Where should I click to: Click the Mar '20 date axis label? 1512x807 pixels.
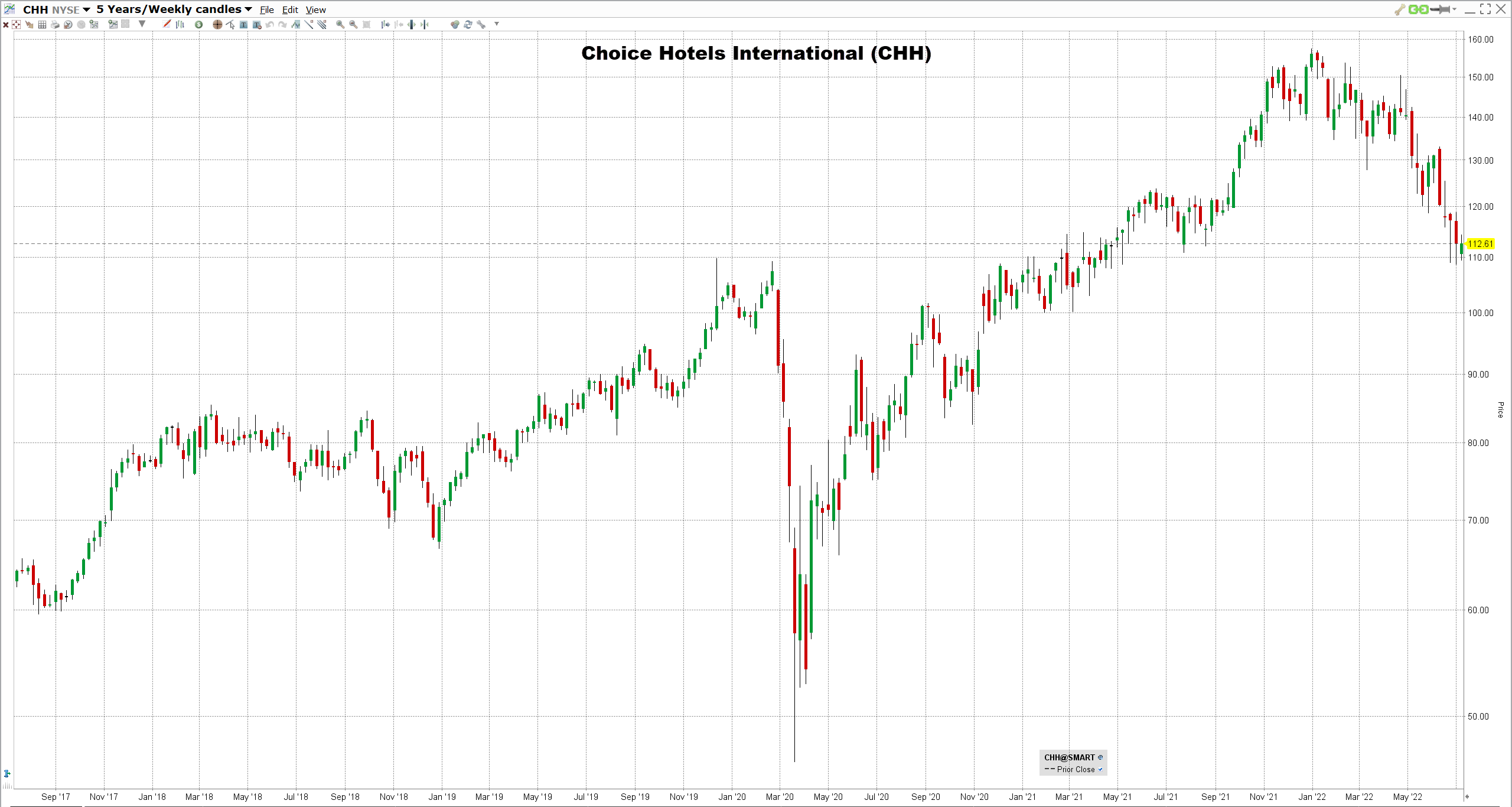pos(780,797)
